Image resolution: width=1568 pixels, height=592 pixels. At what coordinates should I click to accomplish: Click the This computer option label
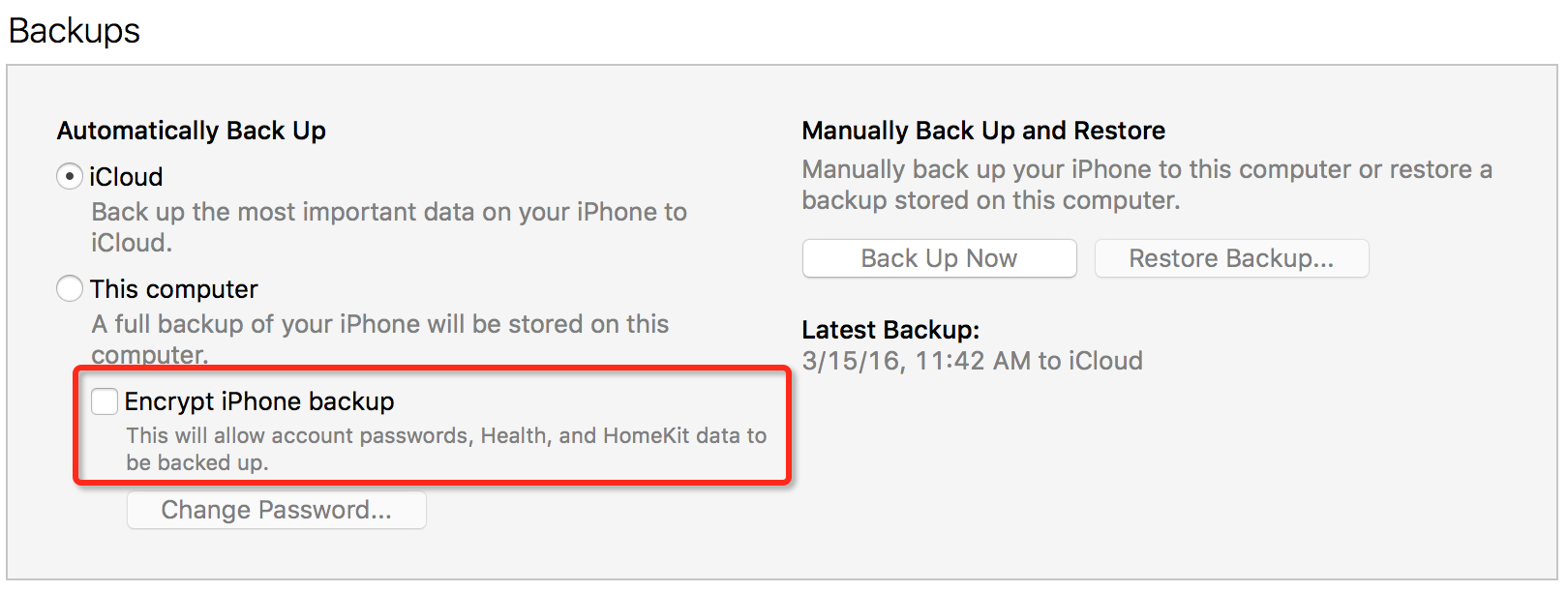(174, 289)
